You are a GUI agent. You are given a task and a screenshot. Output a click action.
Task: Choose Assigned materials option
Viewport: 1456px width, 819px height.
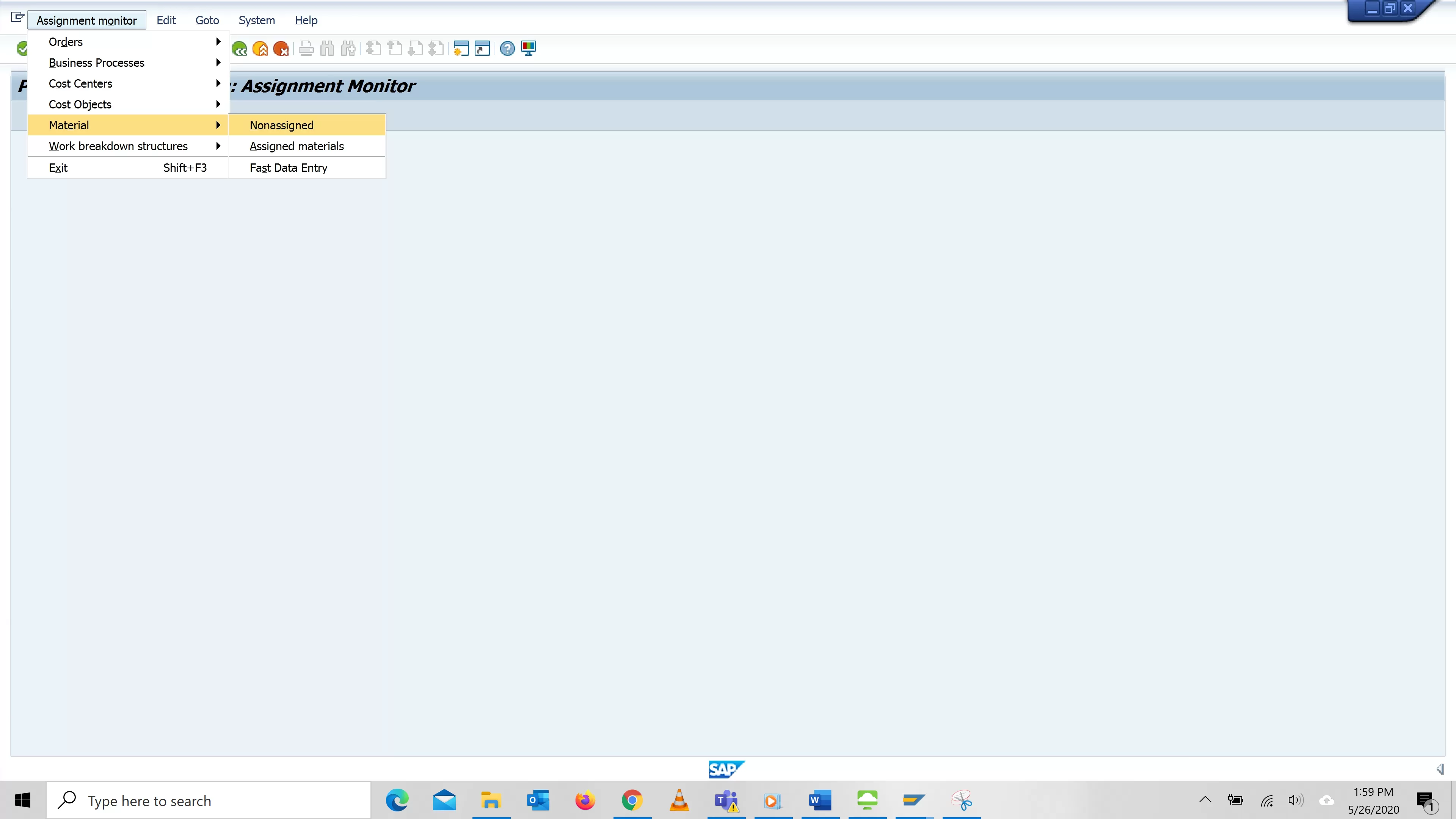click(x=296, y=146)
